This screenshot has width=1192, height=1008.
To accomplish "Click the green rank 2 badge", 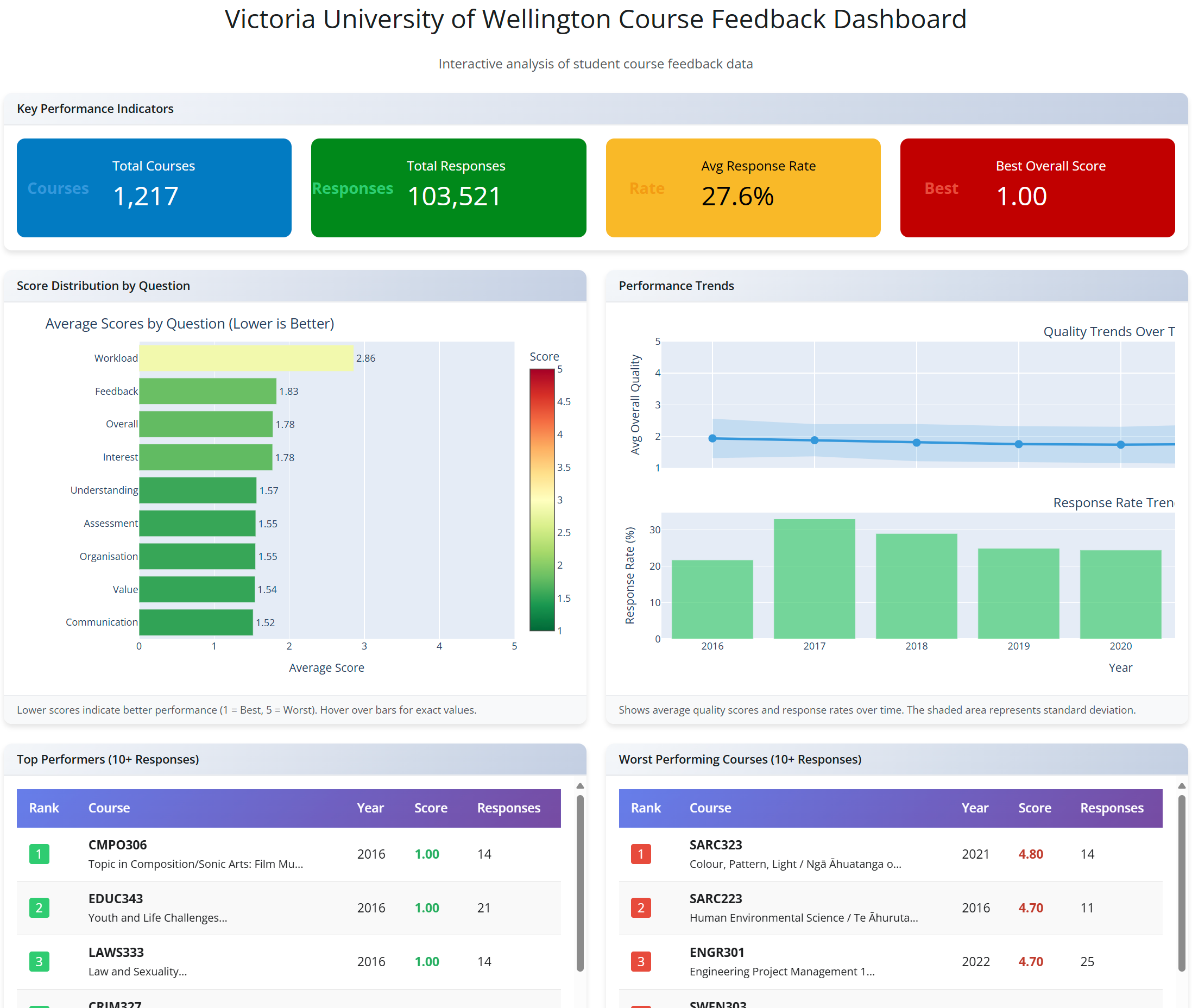I will pos(39,908).
